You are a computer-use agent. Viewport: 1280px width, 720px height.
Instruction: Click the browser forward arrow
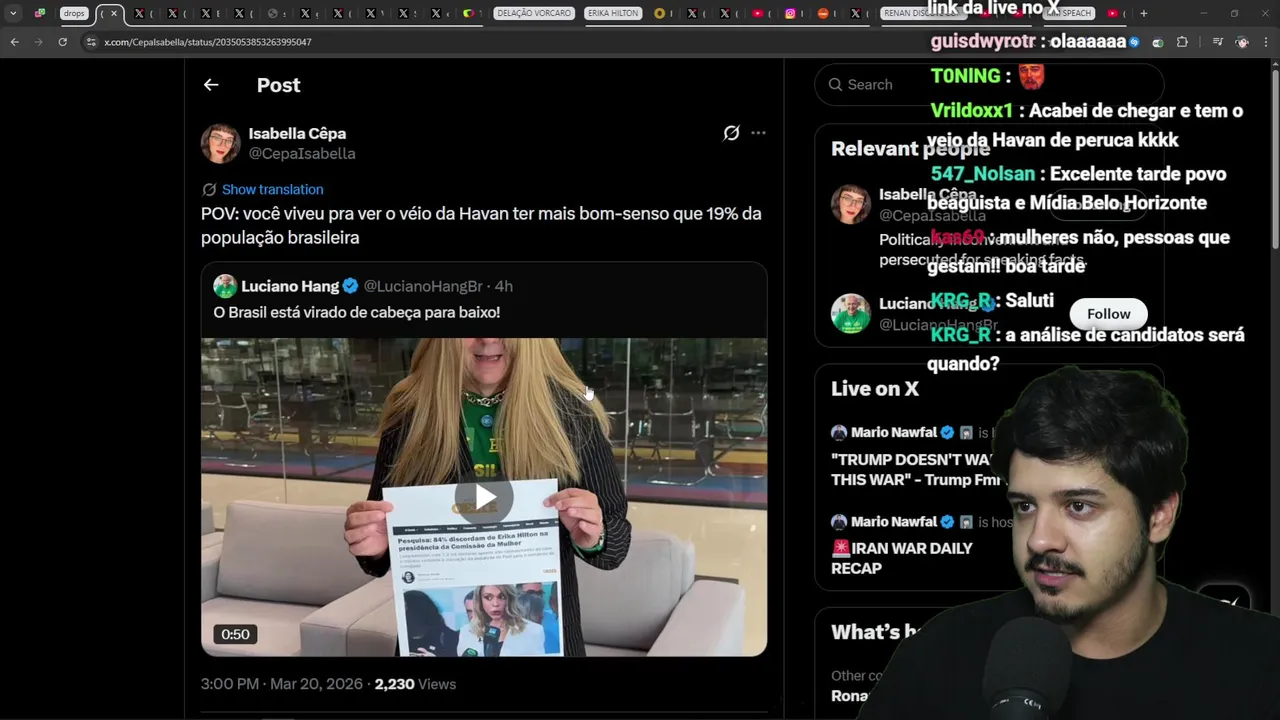coord(38,42)
